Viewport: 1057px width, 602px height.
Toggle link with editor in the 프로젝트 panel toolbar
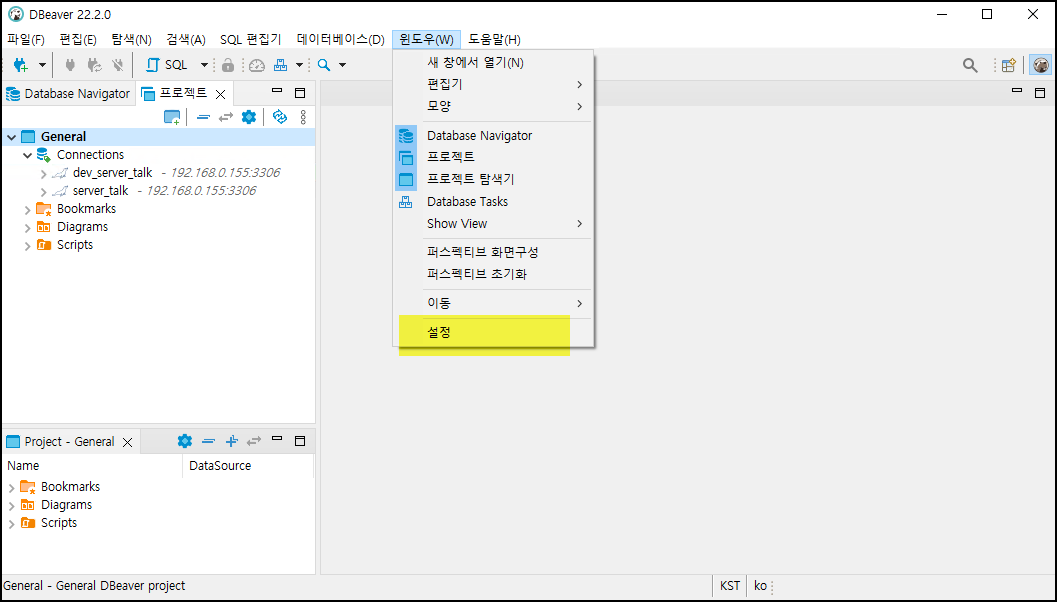click(226, 117)
